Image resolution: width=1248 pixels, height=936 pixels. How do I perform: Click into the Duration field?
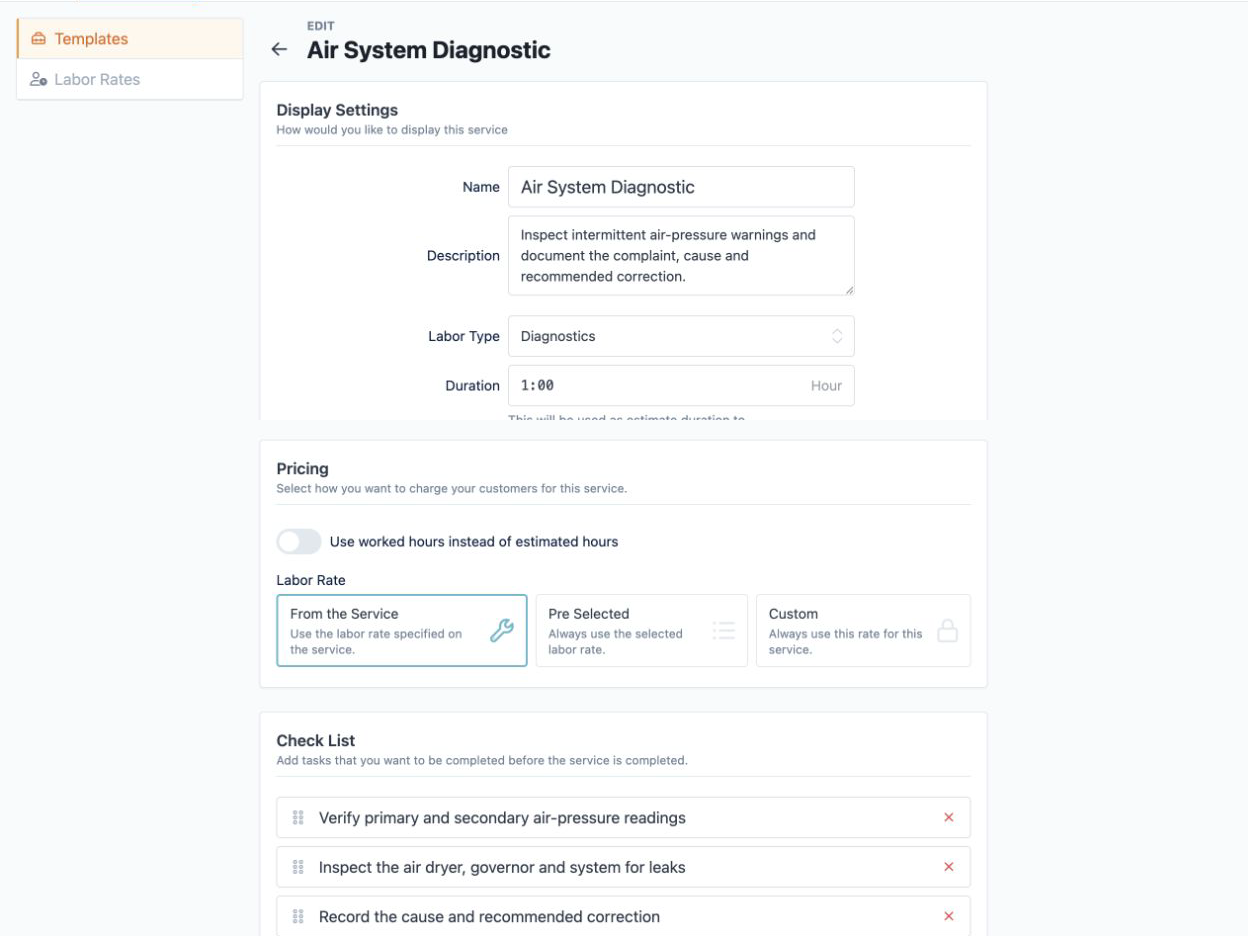coord(681,385)
